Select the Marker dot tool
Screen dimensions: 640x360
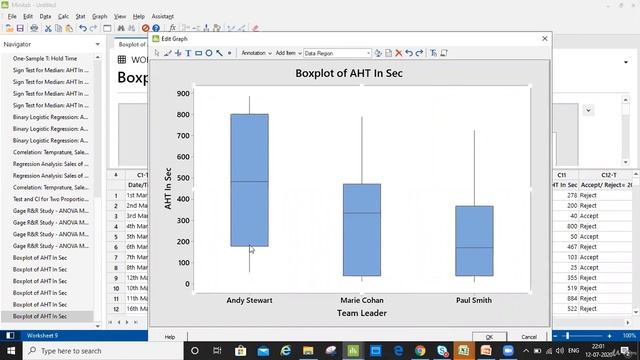[x=229, y=53]
